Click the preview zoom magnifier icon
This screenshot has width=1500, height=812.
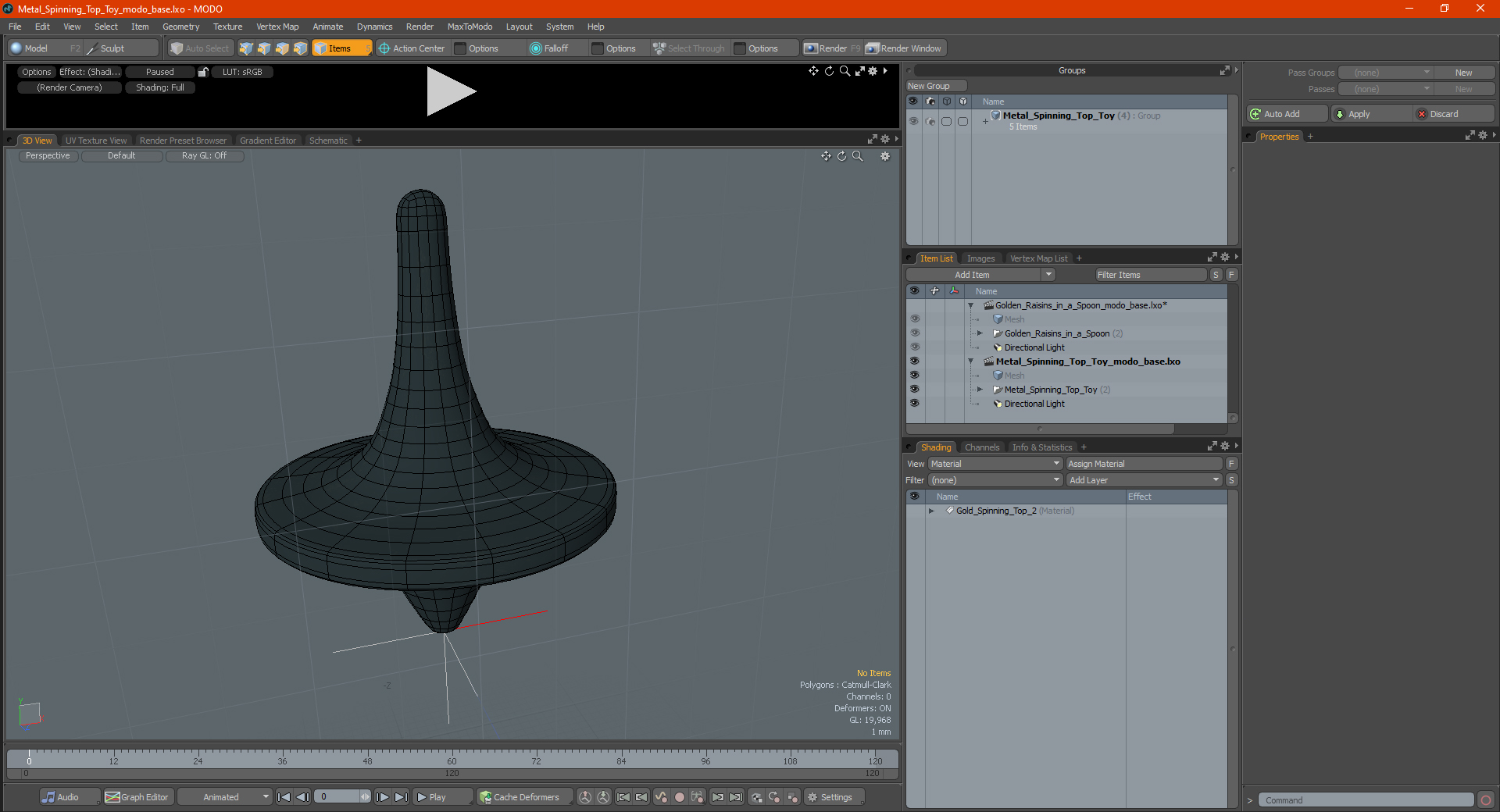845,71
